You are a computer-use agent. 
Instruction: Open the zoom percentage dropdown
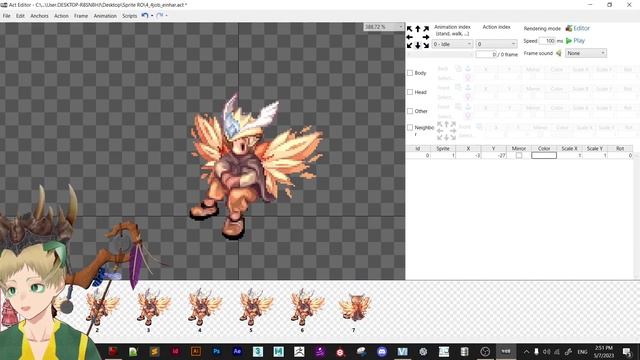[x=383, y=27]
